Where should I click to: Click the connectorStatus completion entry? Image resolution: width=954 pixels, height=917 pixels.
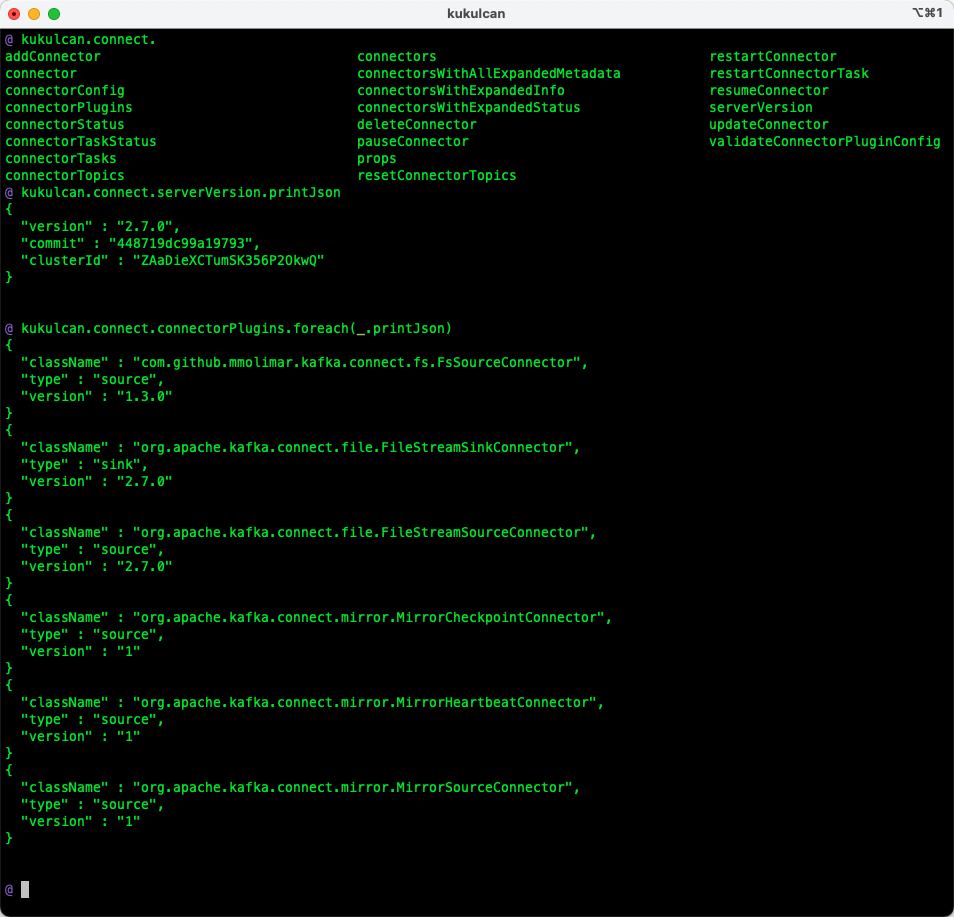click(x=65, y=125)
